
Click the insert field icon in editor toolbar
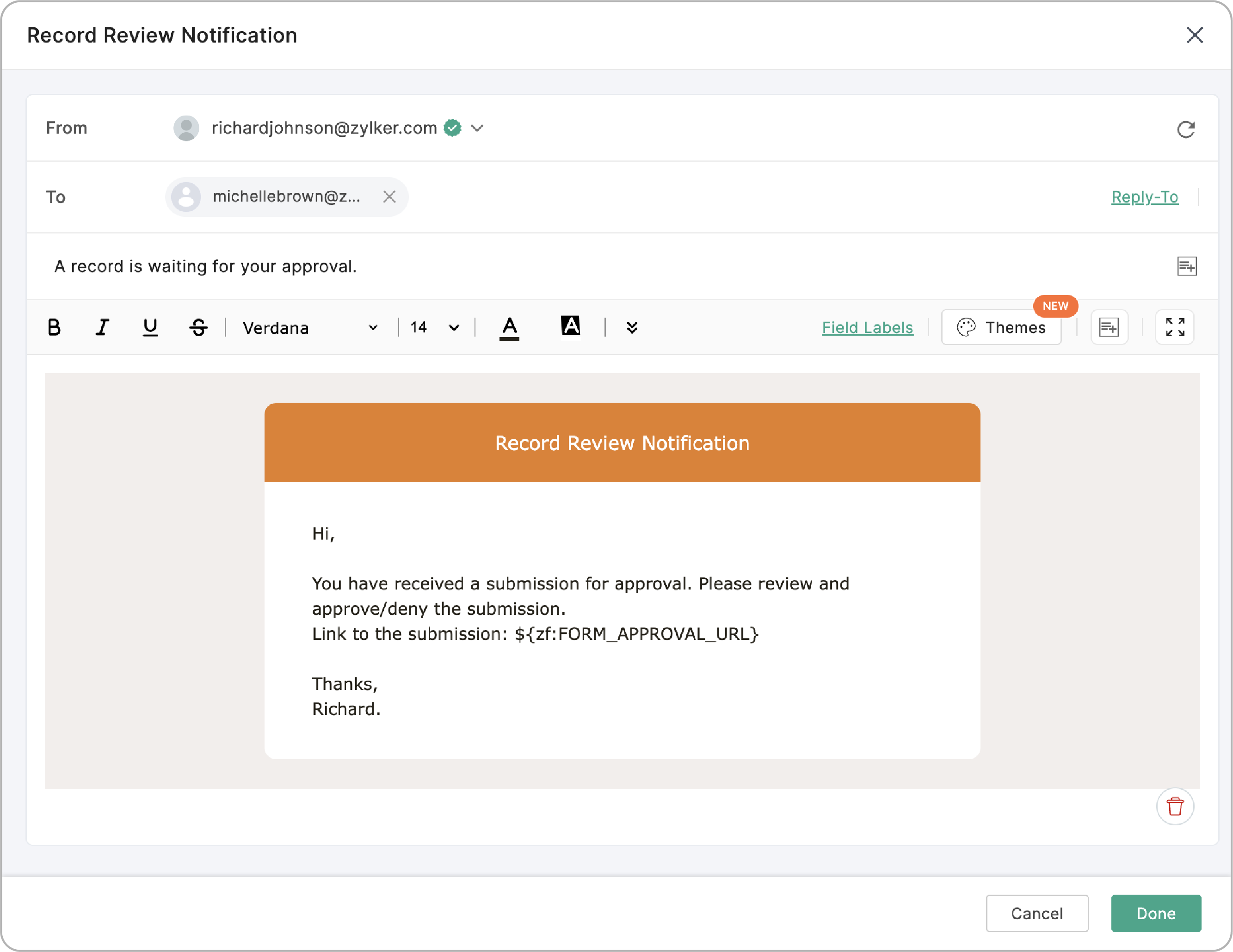click(x=1109, y=327)
